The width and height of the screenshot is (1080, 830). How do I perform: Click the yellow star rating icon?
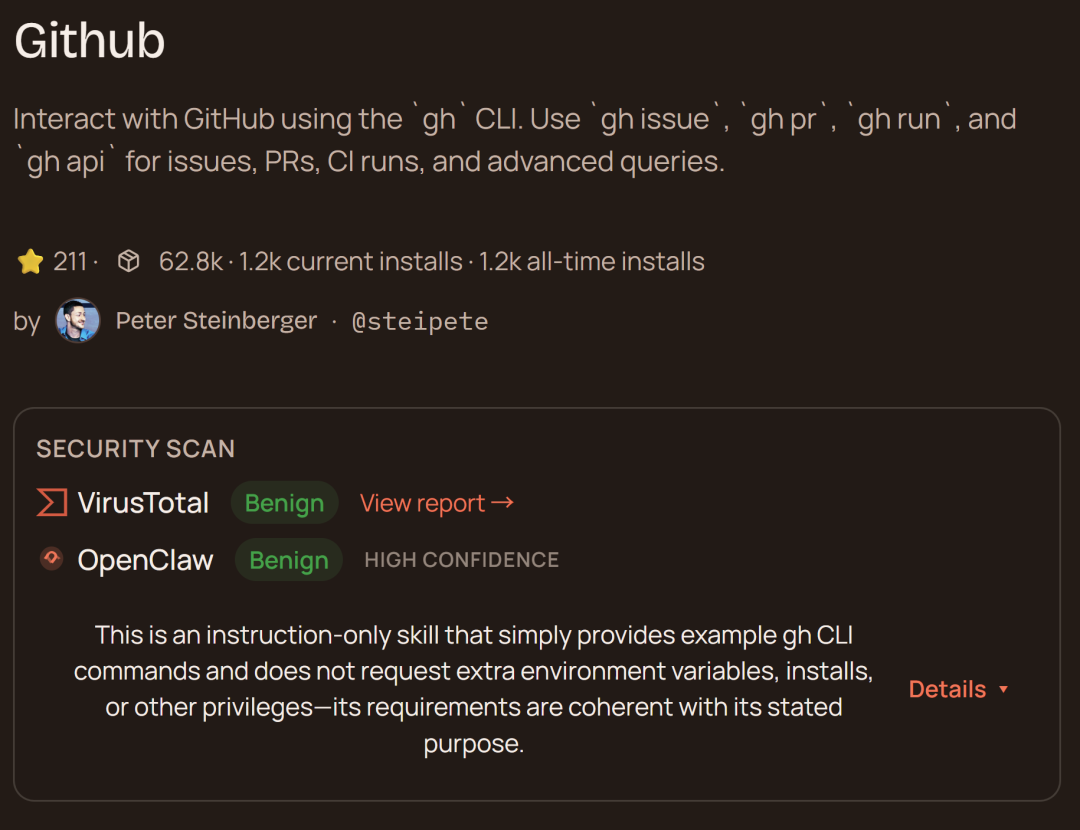pyautogui.click(x=30, y=262)
